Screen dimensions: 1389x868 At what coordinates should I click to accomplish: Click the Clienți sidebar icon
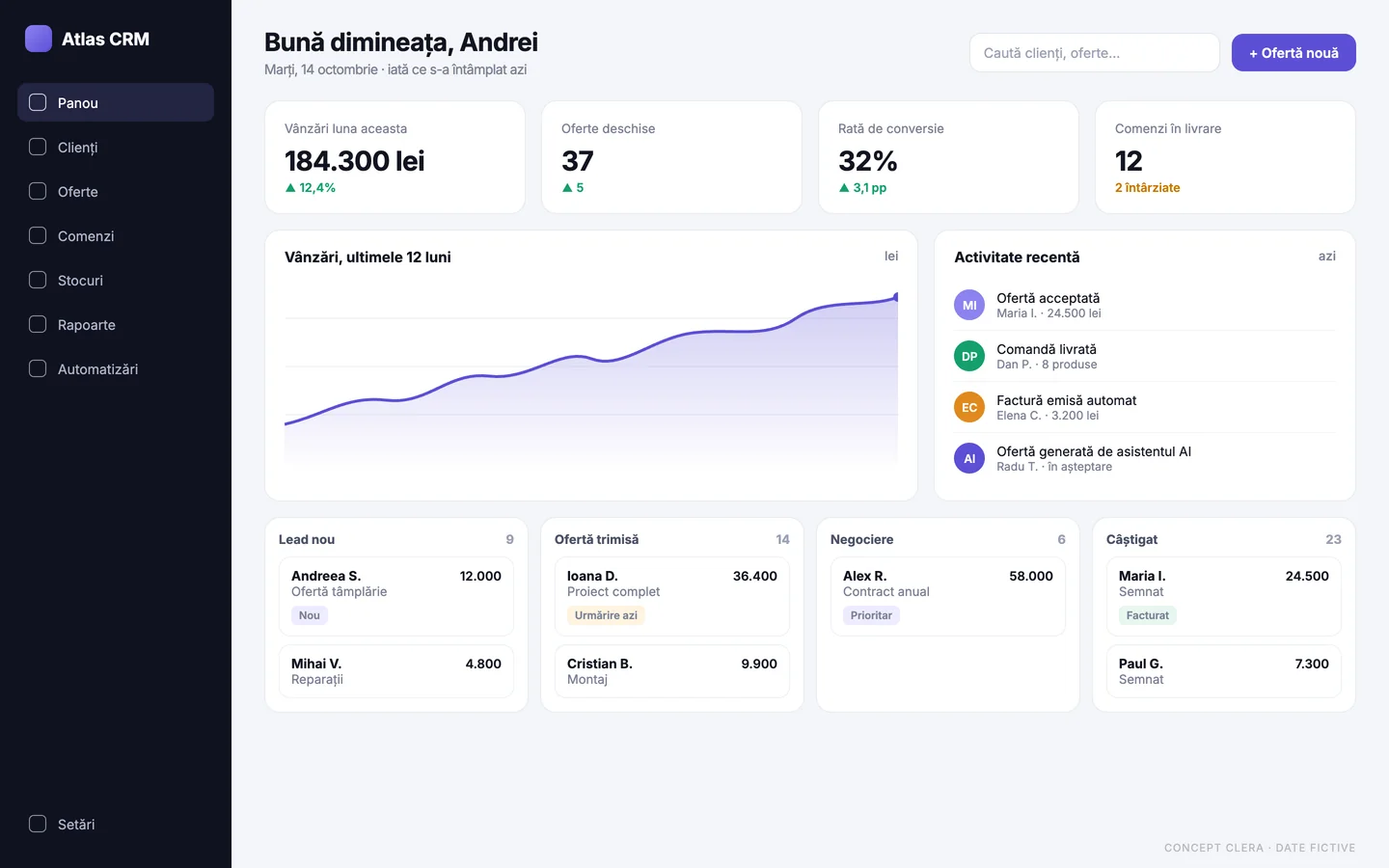[x=38, y=147]
